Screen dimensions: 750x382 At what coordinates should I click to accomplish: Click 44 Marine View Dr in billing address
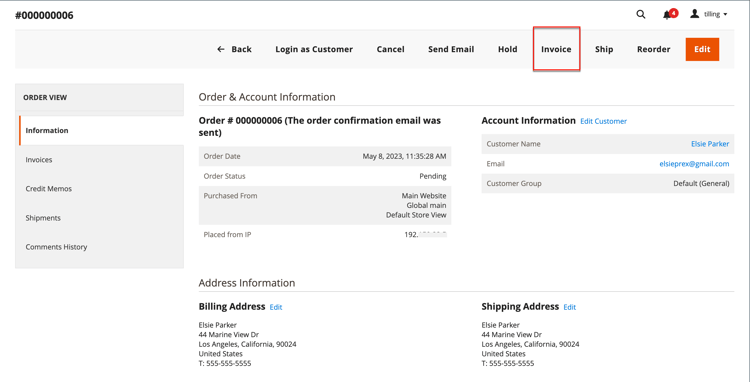click(x=229, y=335)
